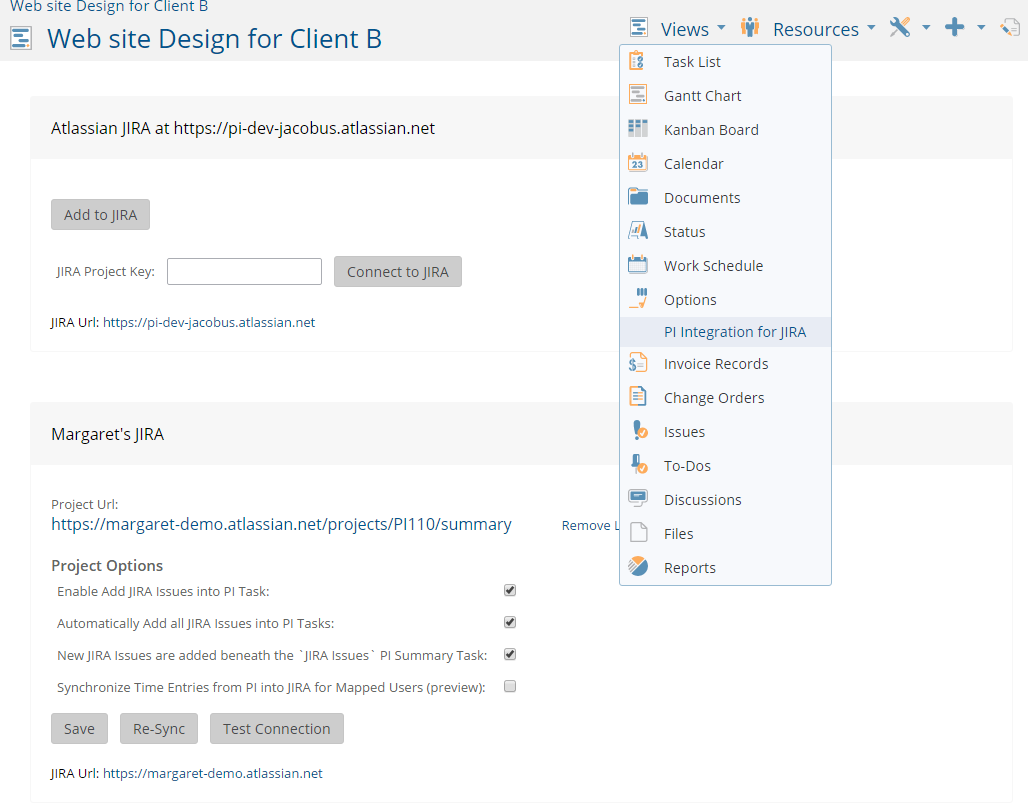Screen dimensions: 1028x805
Task: Click the Status icon in the menu
Action: (637, 231)
